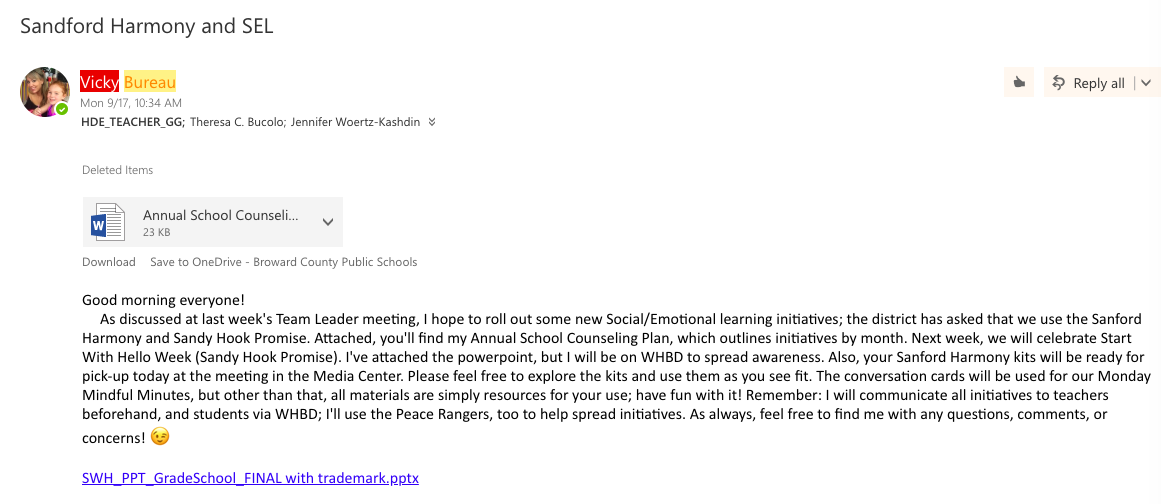Open the Reply all options dropdown arrow
Viewport: 1161px width, 504px height.
[x=1146, y=83]
